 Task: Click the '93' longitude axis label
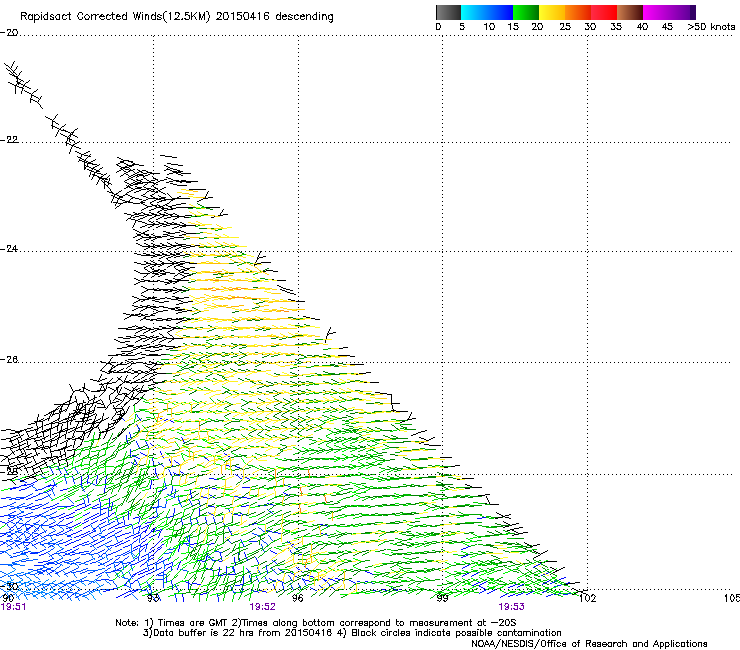tap(153, 598)
